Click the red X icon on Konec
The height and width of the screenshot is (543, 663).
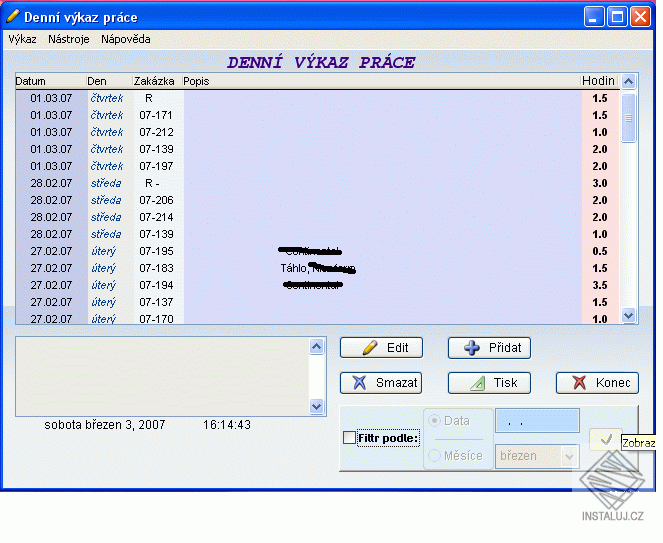(x=579, y=383)
